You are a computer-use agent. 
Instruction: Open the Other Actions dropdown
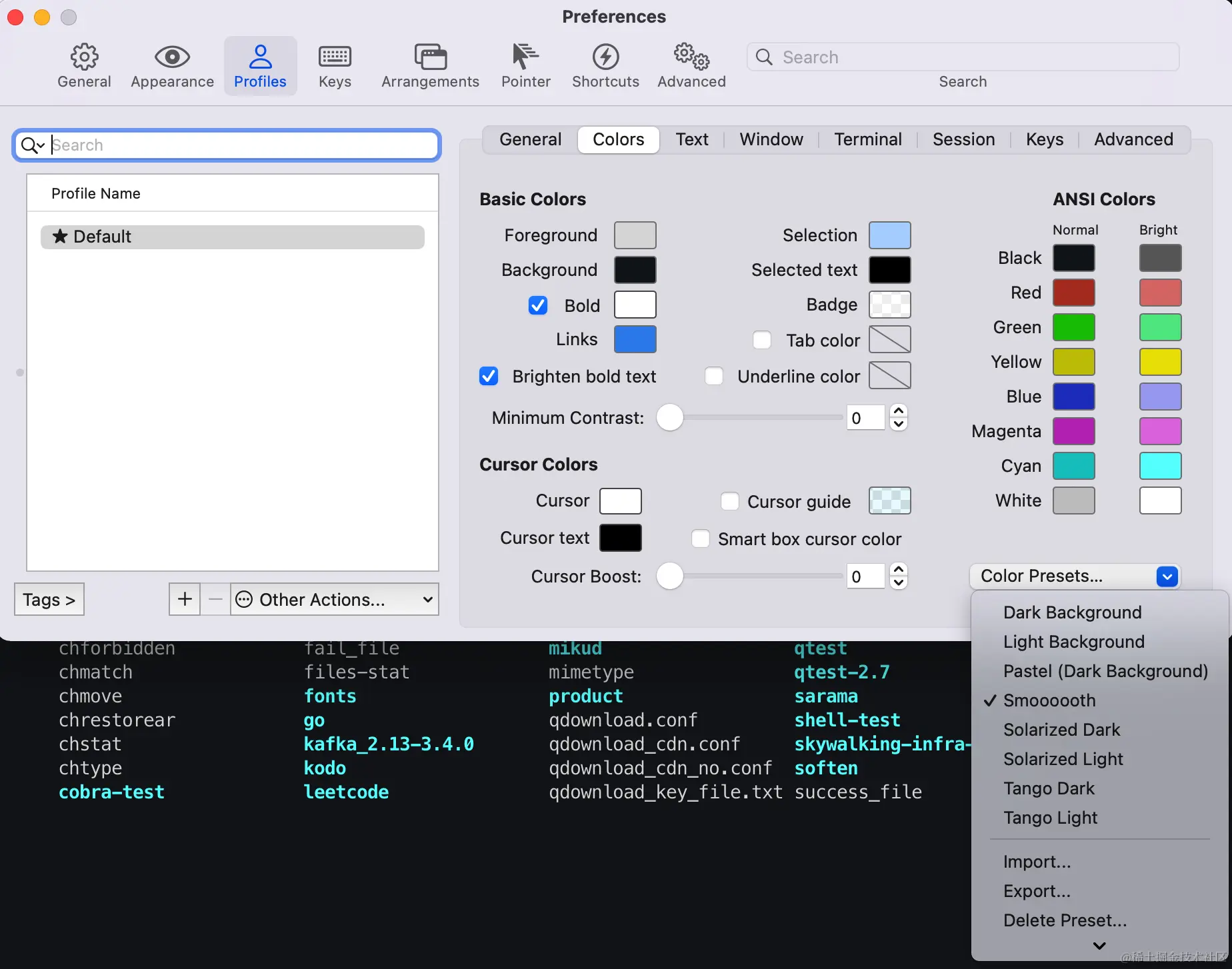coord(335,599)
